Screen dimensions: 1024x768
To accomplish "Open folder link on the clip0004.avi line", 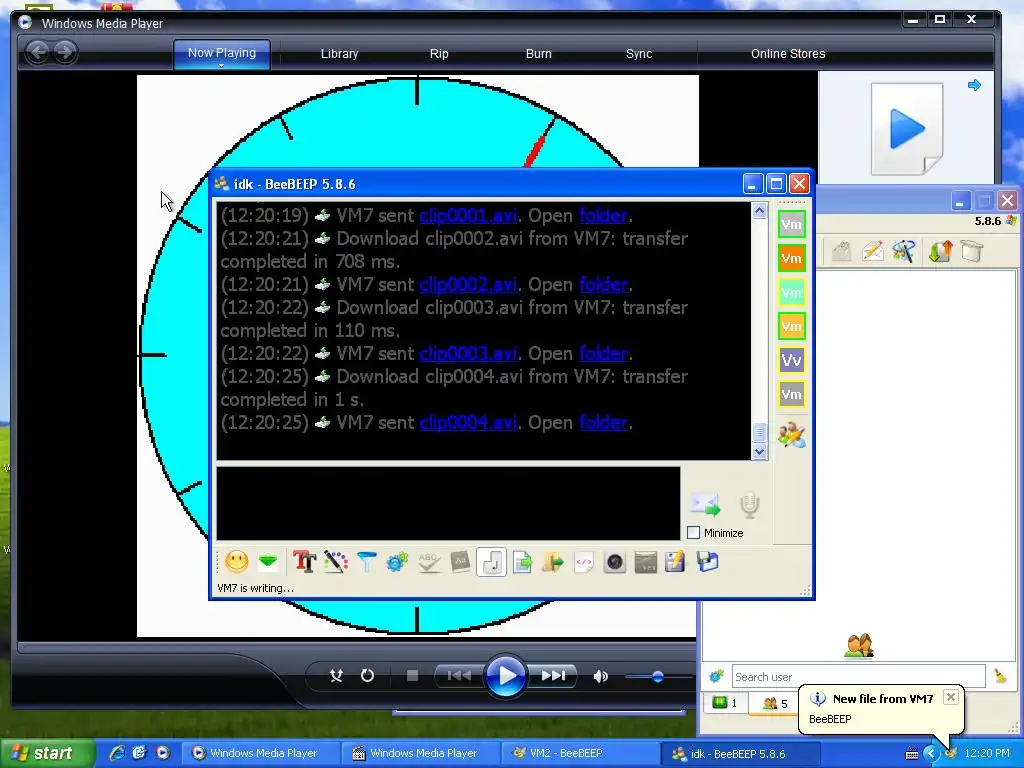I will (604, 423).
